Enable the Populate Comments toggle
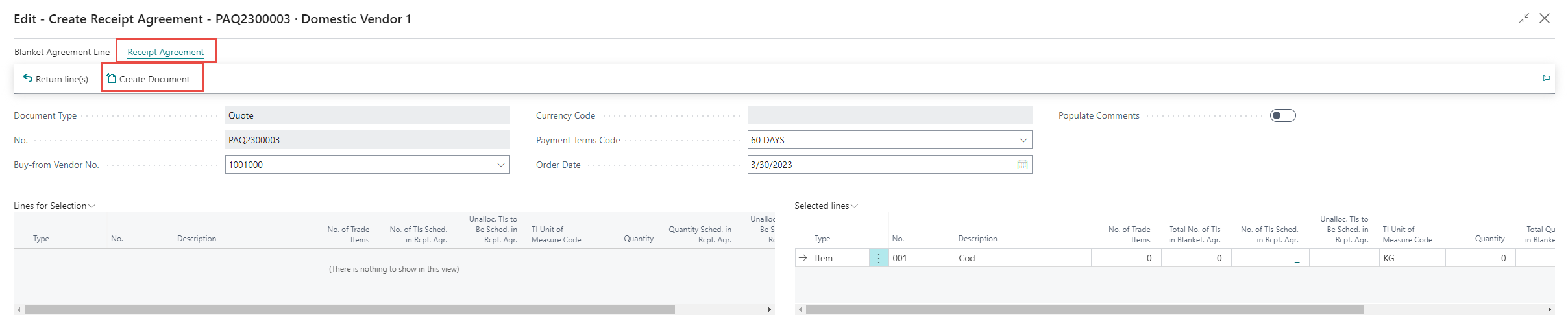The width and height of the screenshot is (1568, 319). point(1282,115)
